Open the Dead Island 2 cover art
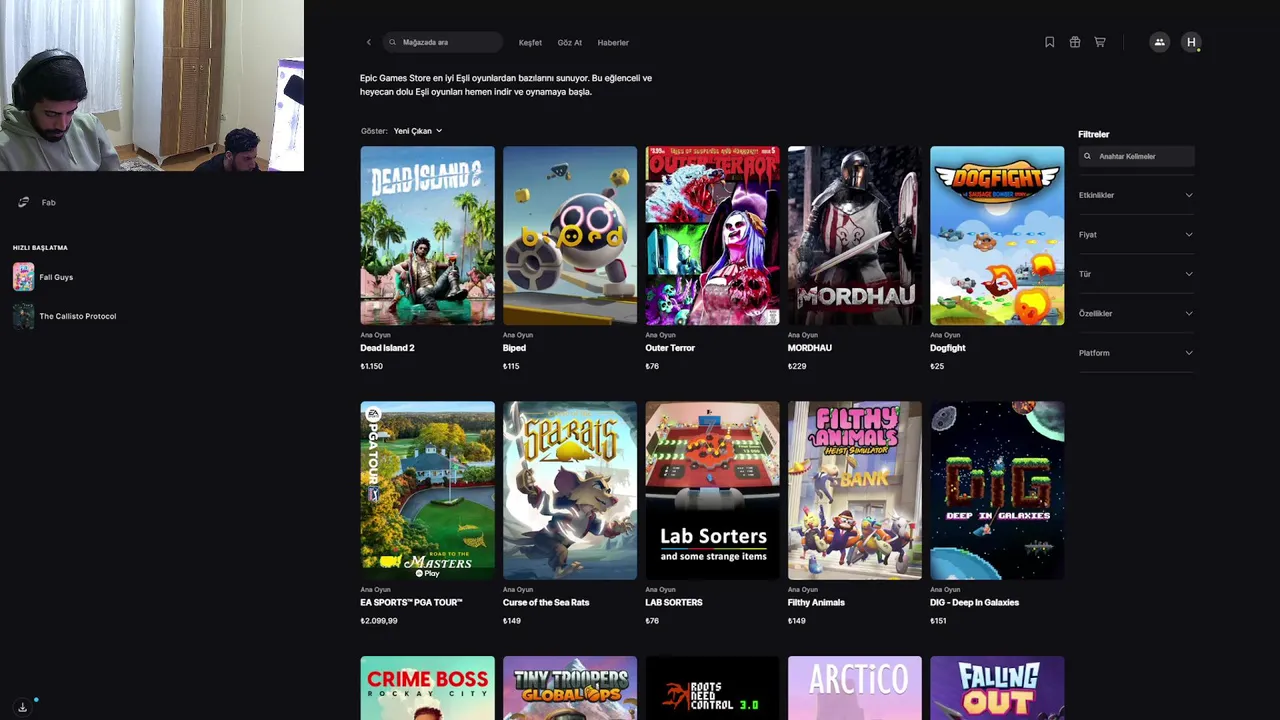The height and width of the screenshot is (720, 1280). (427, 235)
